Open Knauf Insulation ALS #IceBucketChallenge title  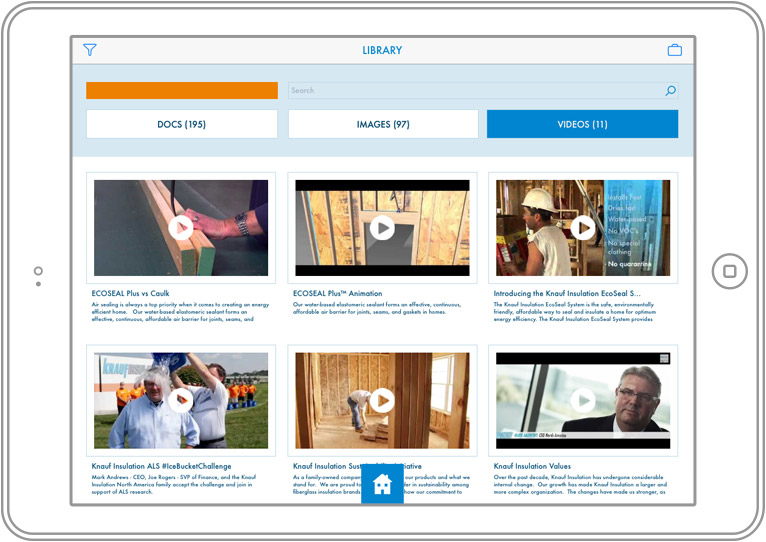click(162, 466)
